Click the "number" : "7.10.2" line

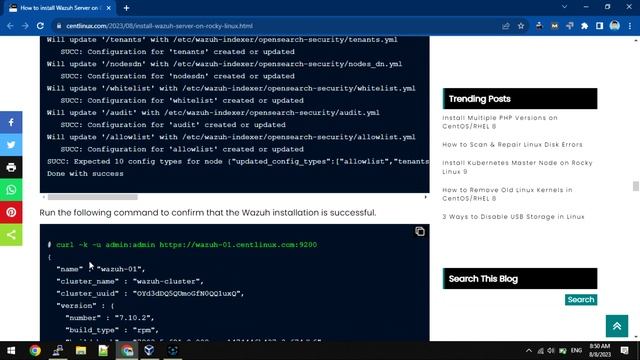coord(109,318)
